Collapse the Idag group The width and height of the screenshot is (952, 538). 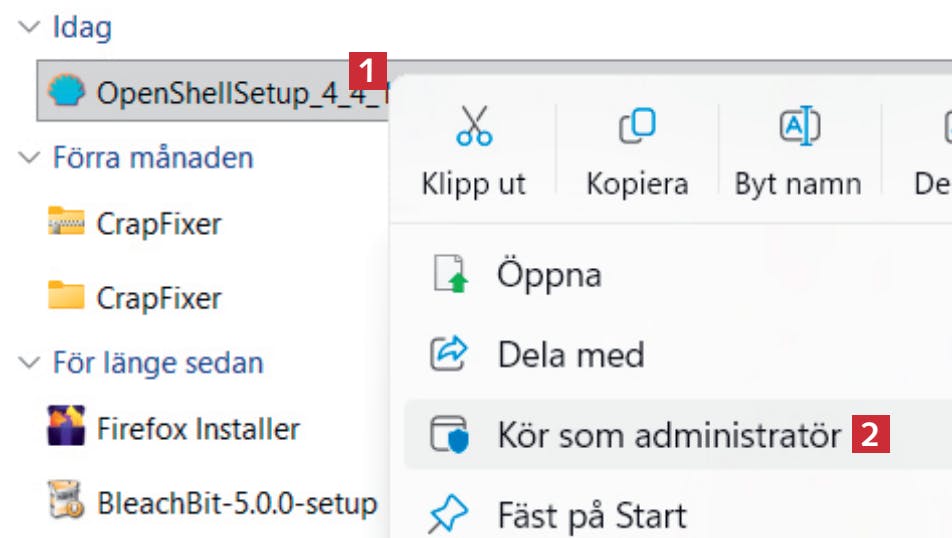[x=27, y=29]
